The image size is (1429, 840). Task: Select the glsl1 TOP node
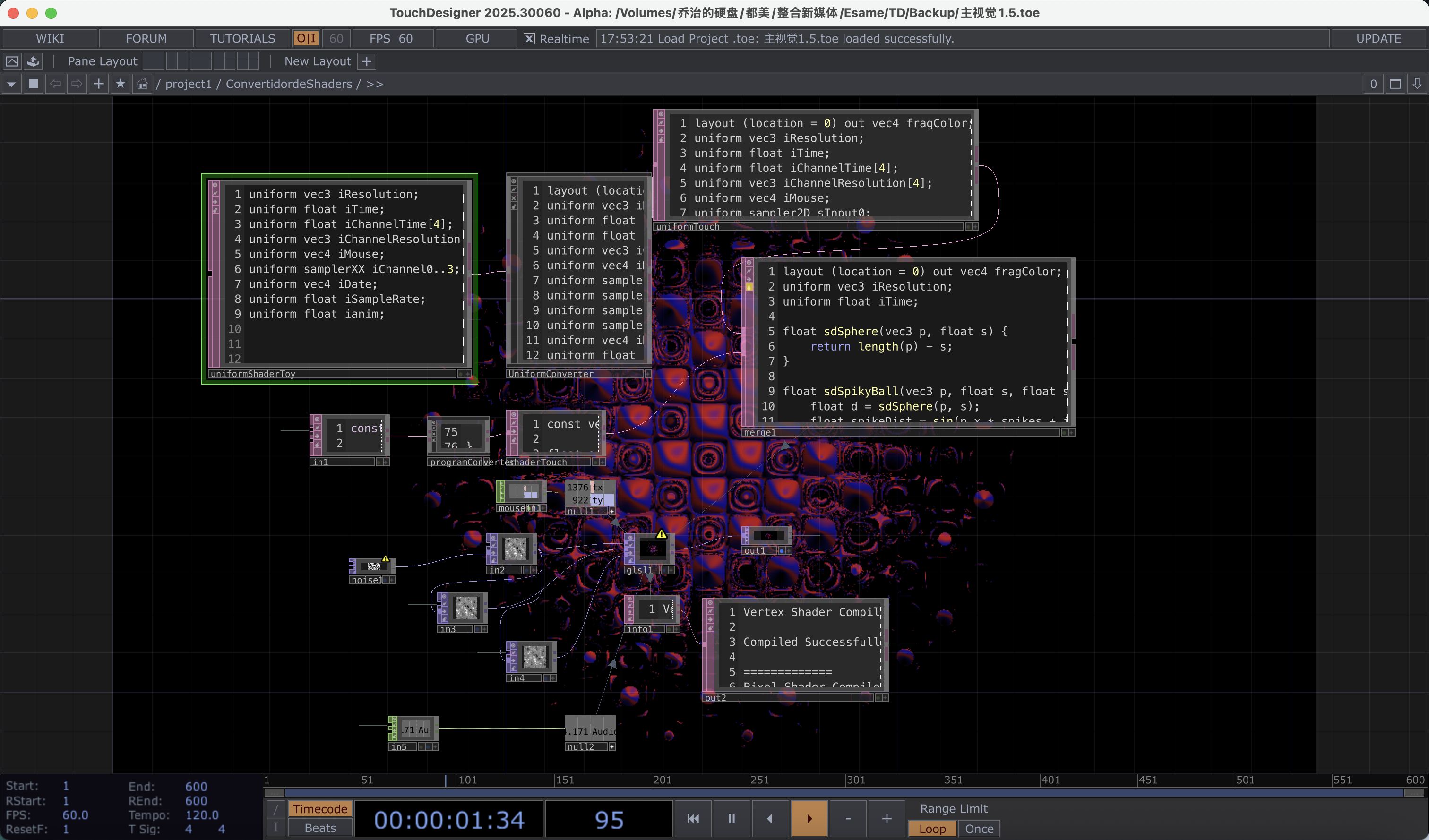coord(649,553)
